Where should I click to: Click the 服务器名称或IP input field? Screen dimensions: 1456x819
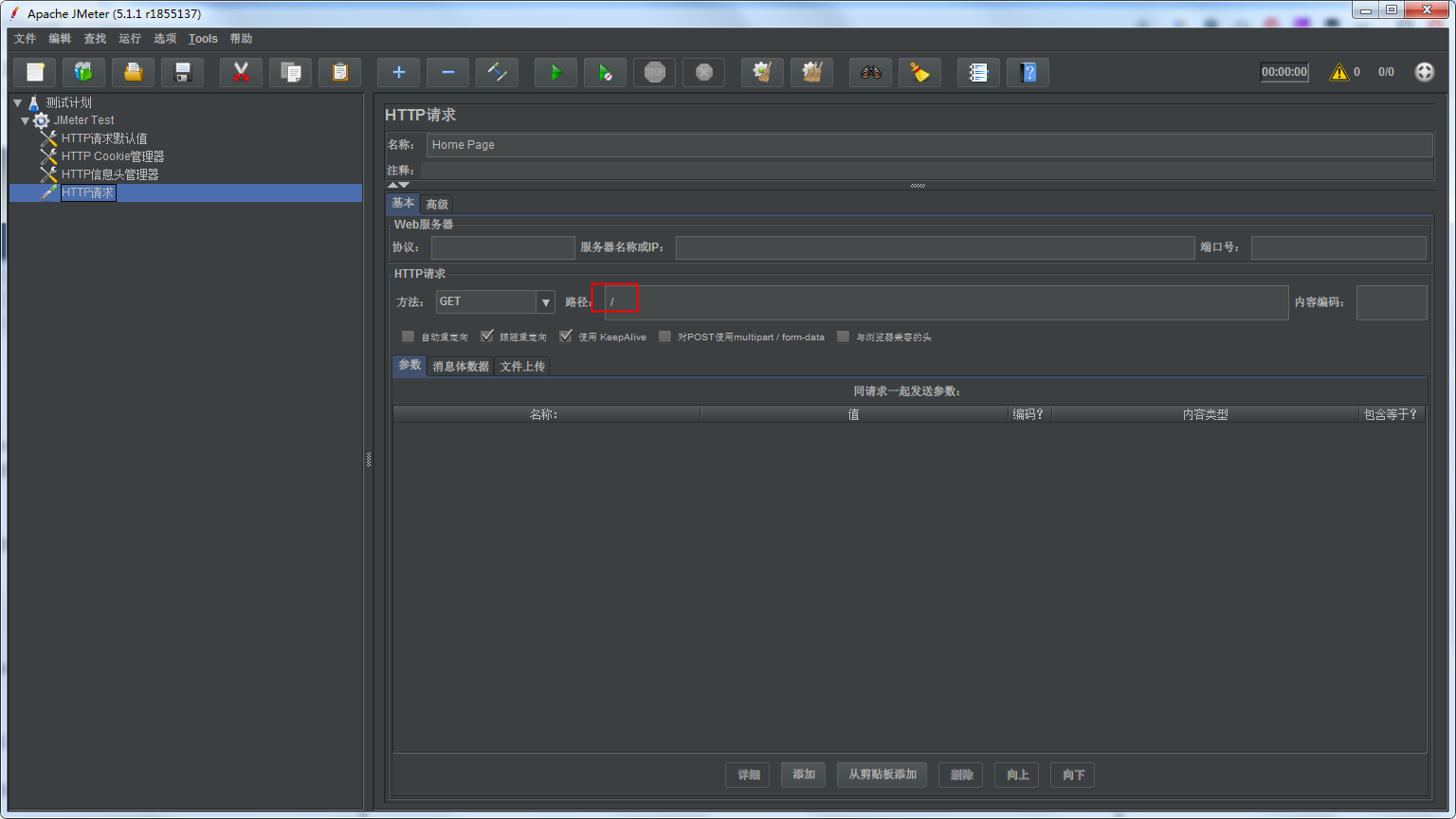pyautogui.click(x=935, y=247)
